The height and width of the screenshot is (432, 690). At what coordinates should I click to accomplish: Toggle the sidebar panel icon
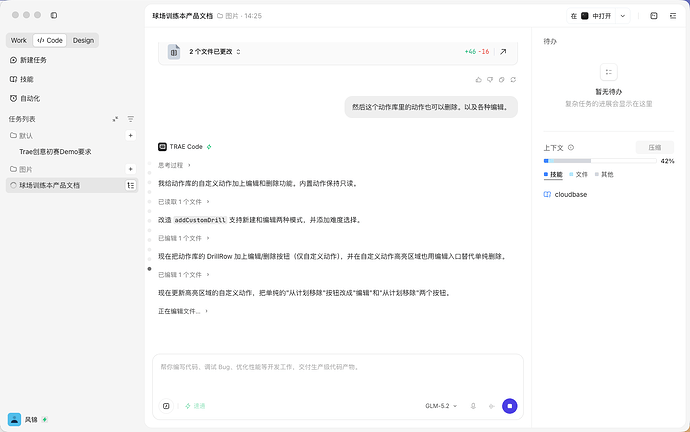(x=54, y=15)
